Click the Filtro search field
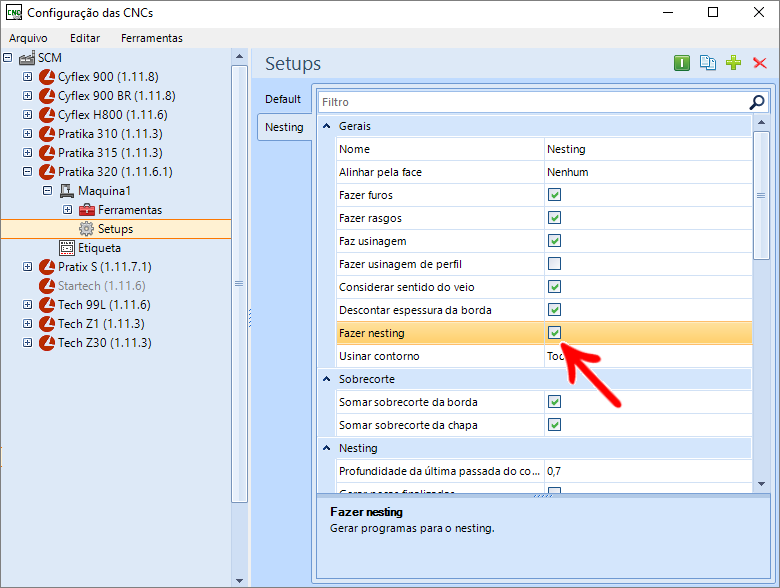Image resolution: width=780 pixels, height=588 pixels. 532,102
